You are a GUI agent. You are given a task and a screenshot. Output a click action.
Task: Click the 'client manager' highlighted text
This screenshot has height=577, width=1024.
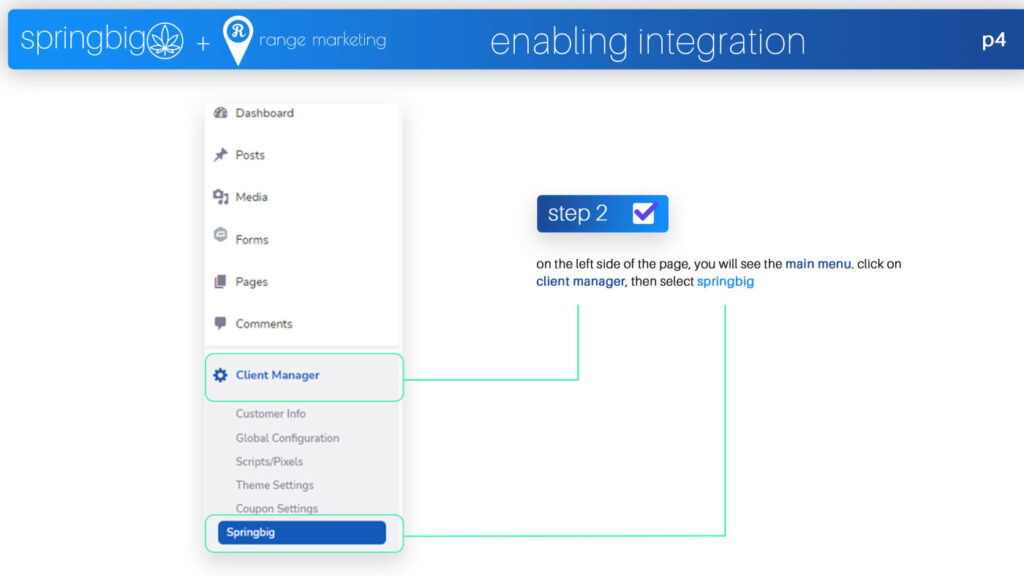point(580,281)
